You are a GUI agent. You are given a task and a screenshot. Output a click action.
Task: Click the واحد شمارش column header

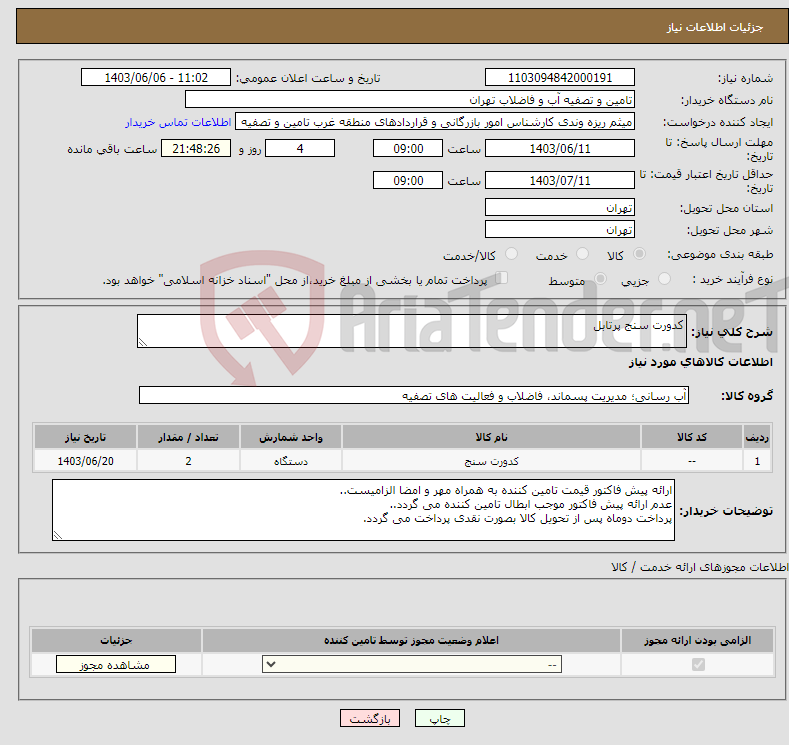tap(291, 437)
